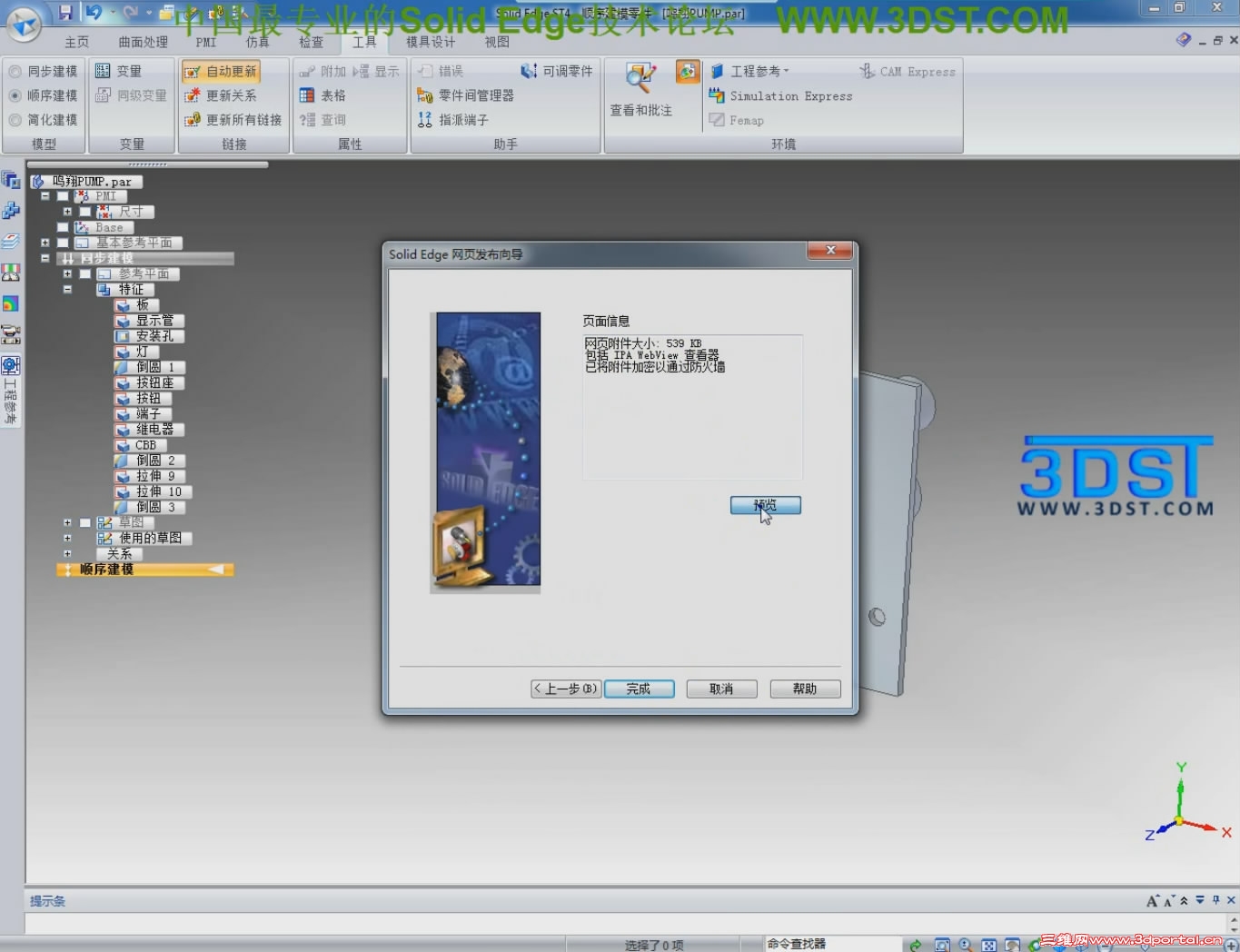Screen dimensions: 1240x952
Task: Click the Zoom Area icon in status bar
Action: click(x=942, y=945)
